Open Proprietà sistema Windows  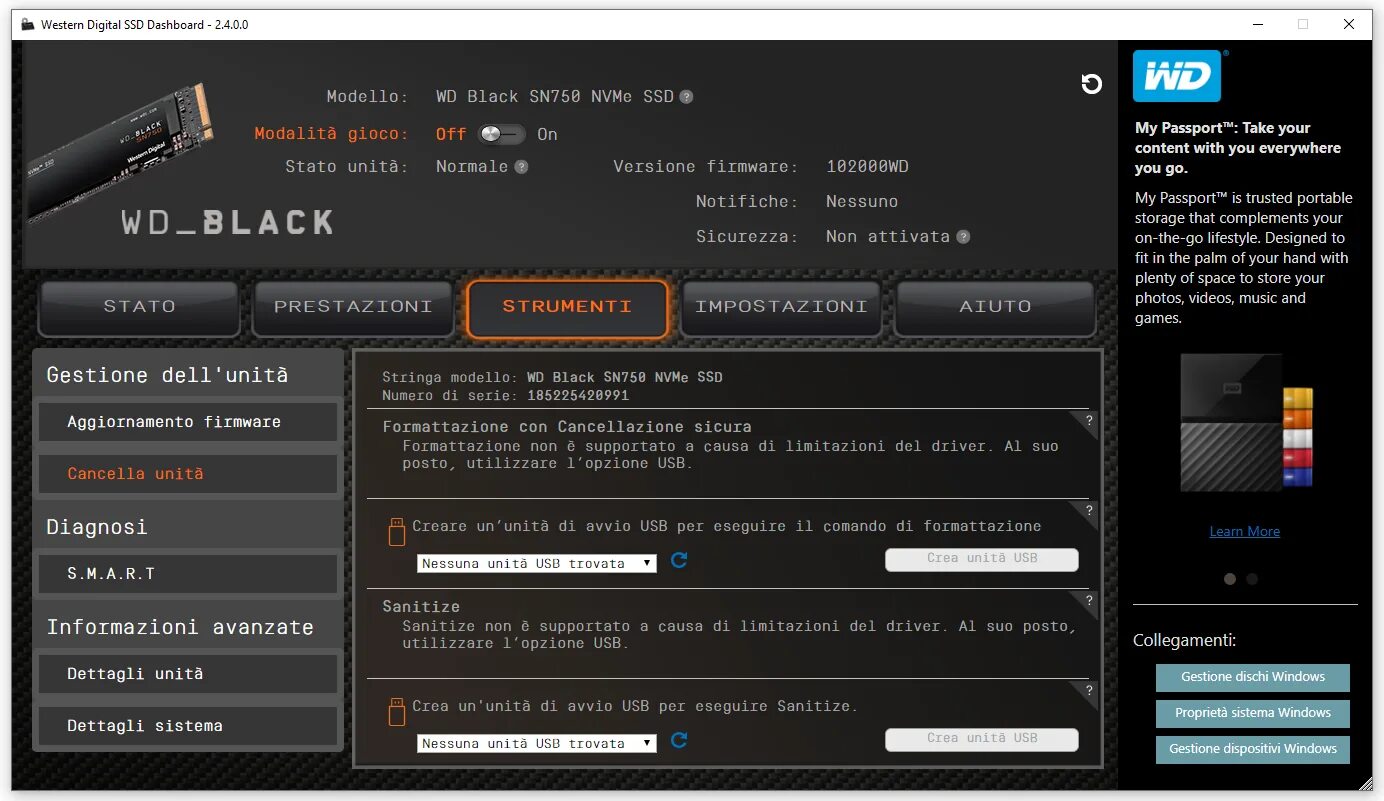point(1252,713)
